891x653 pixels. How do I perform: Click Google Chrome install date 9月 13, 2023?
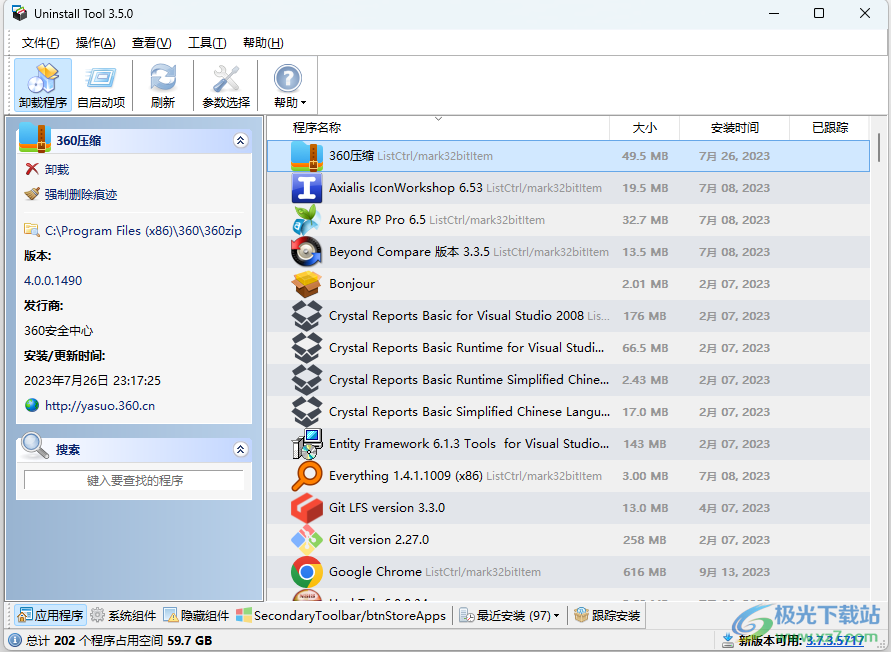734,572
